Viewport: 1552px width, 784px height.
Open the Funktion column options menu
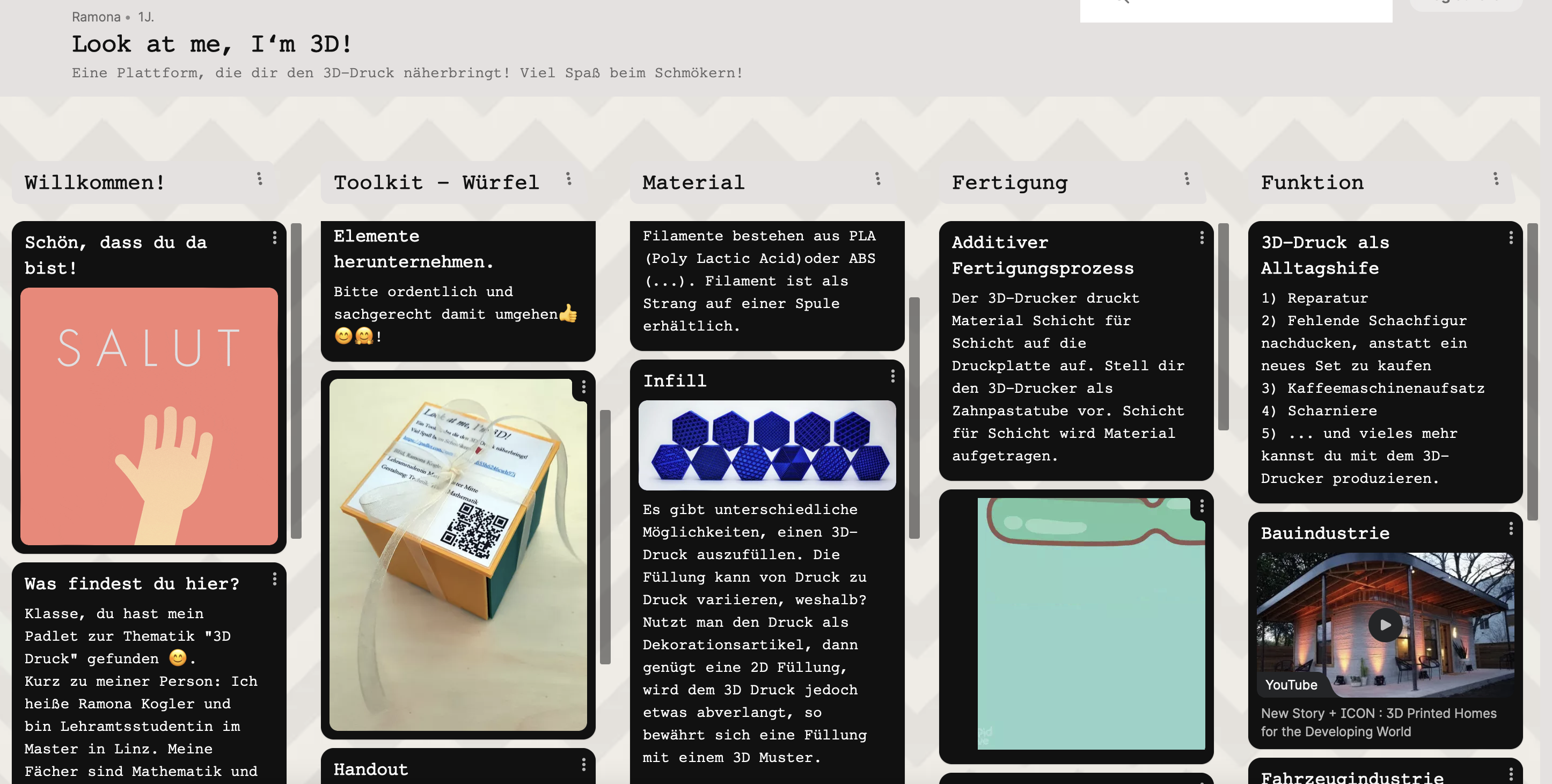click(1495, 179)
